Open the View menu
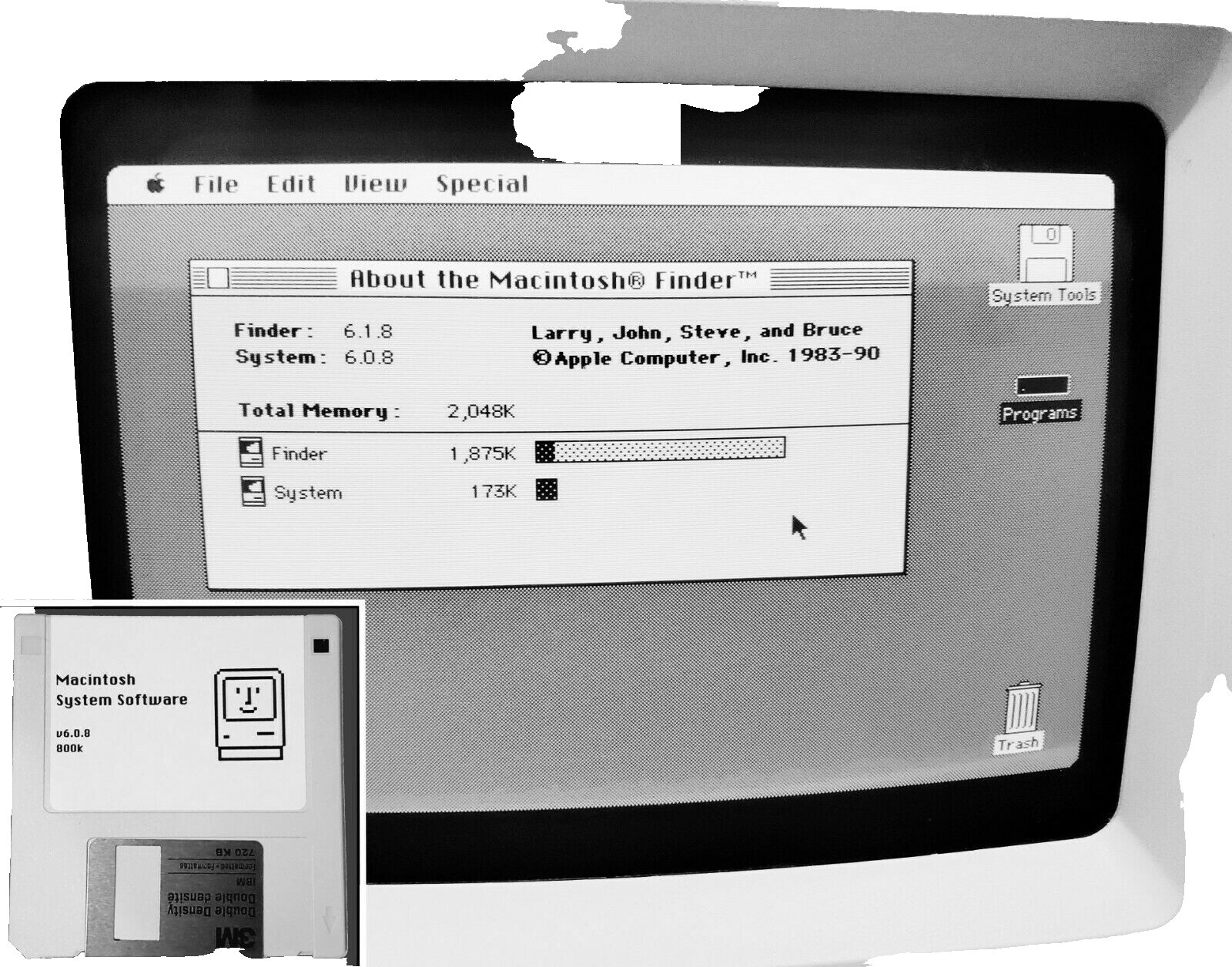The width and height of the screenshot is (1232, 967). tap(375, 184)
